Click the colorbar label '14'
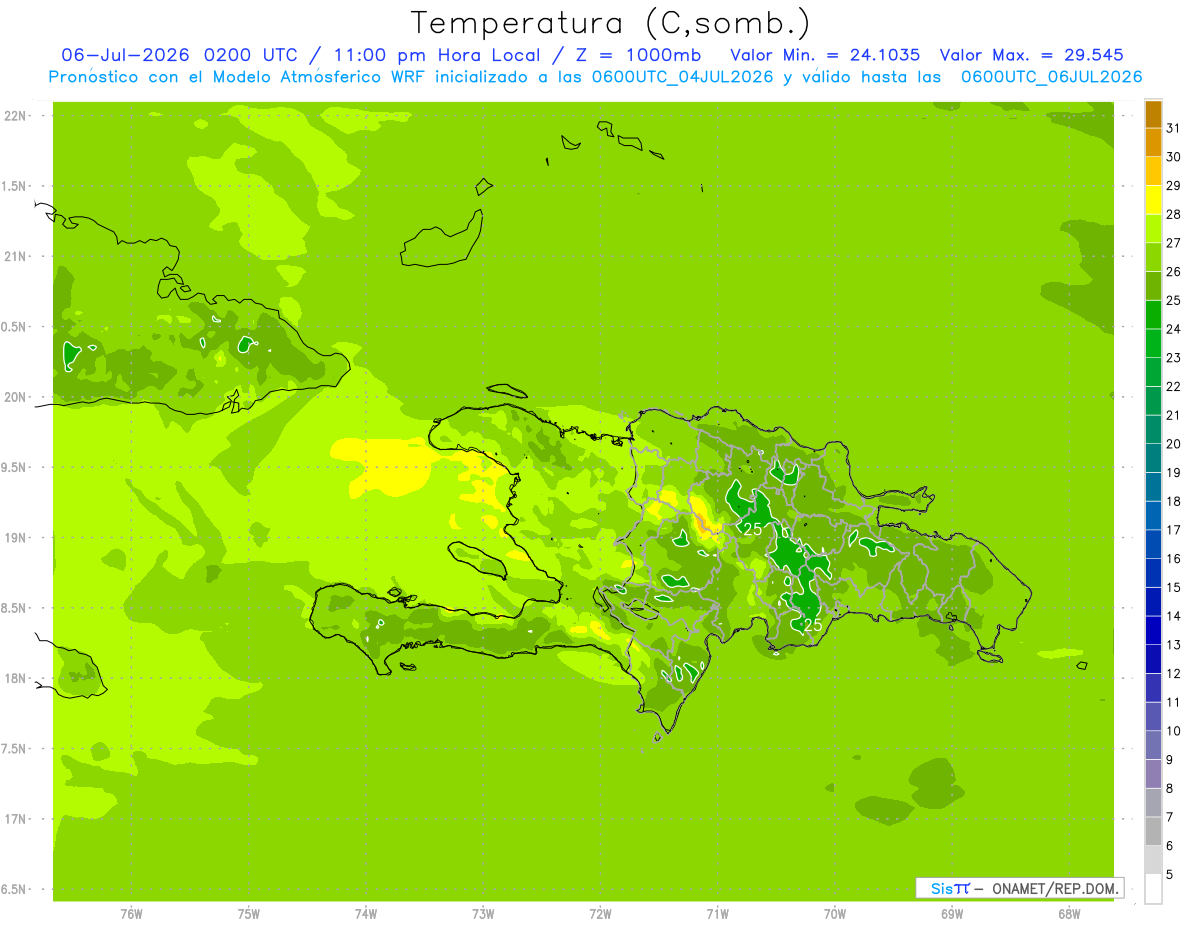 (x=1173, y=616)
